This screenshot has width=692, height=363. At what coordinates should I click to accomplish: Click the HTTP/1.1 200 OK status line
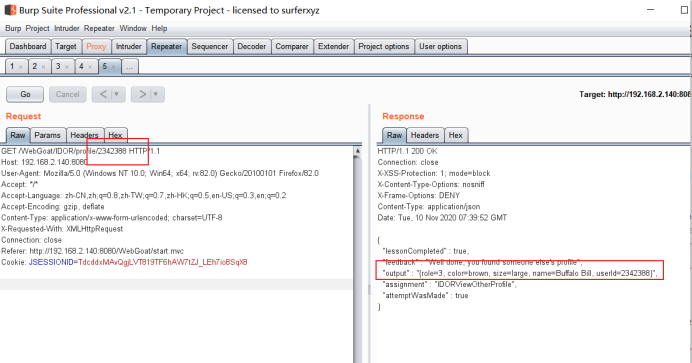tap(407, 151)
